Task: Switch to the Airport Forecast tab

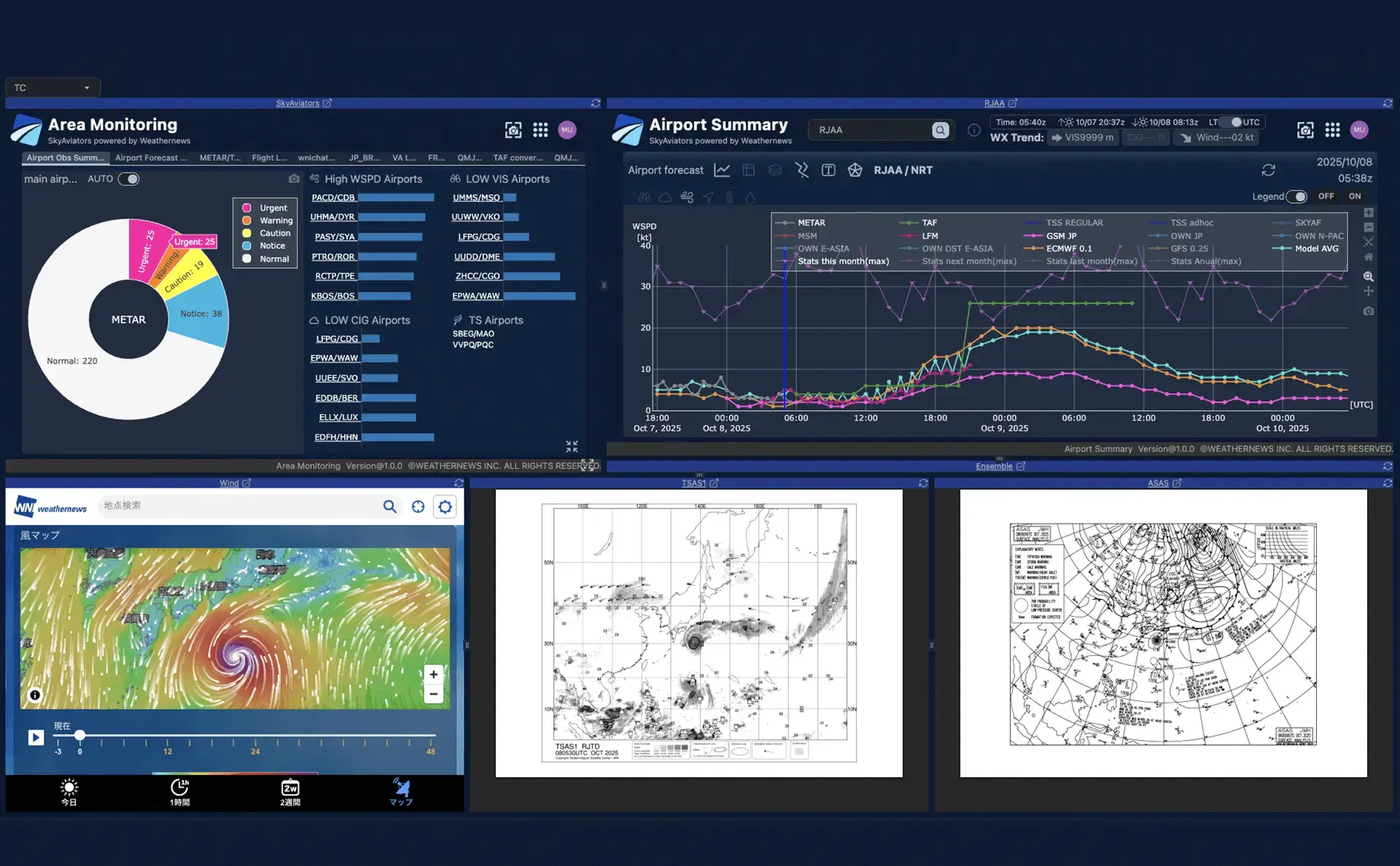Action: [x=151, y=157]
